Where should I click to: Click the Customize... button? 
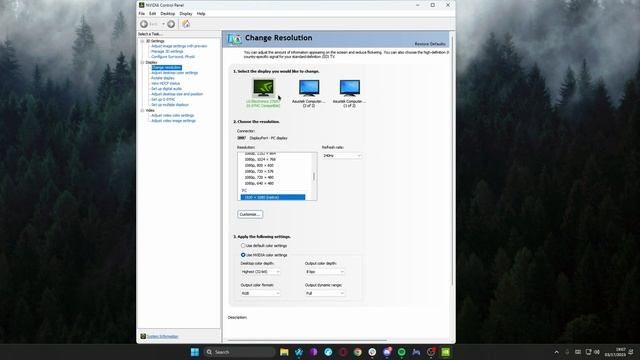pyautogui.click(x=250, y=214)
